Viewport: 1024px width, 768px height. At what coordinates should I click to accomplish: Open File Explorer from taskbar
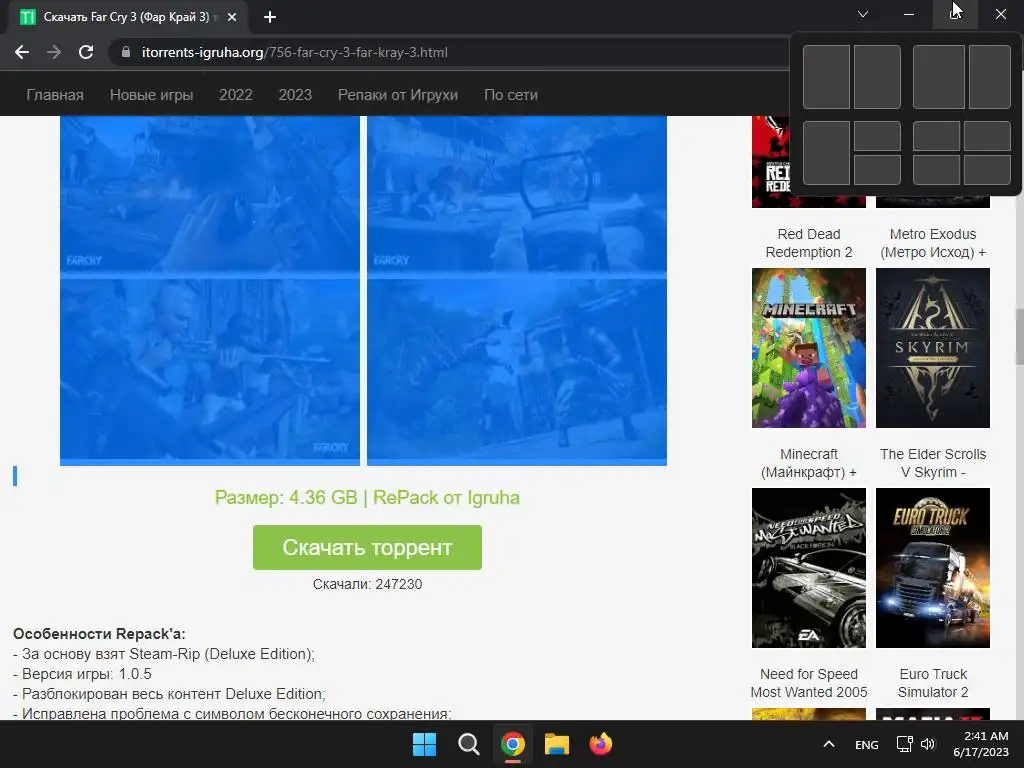pos(557,744)
